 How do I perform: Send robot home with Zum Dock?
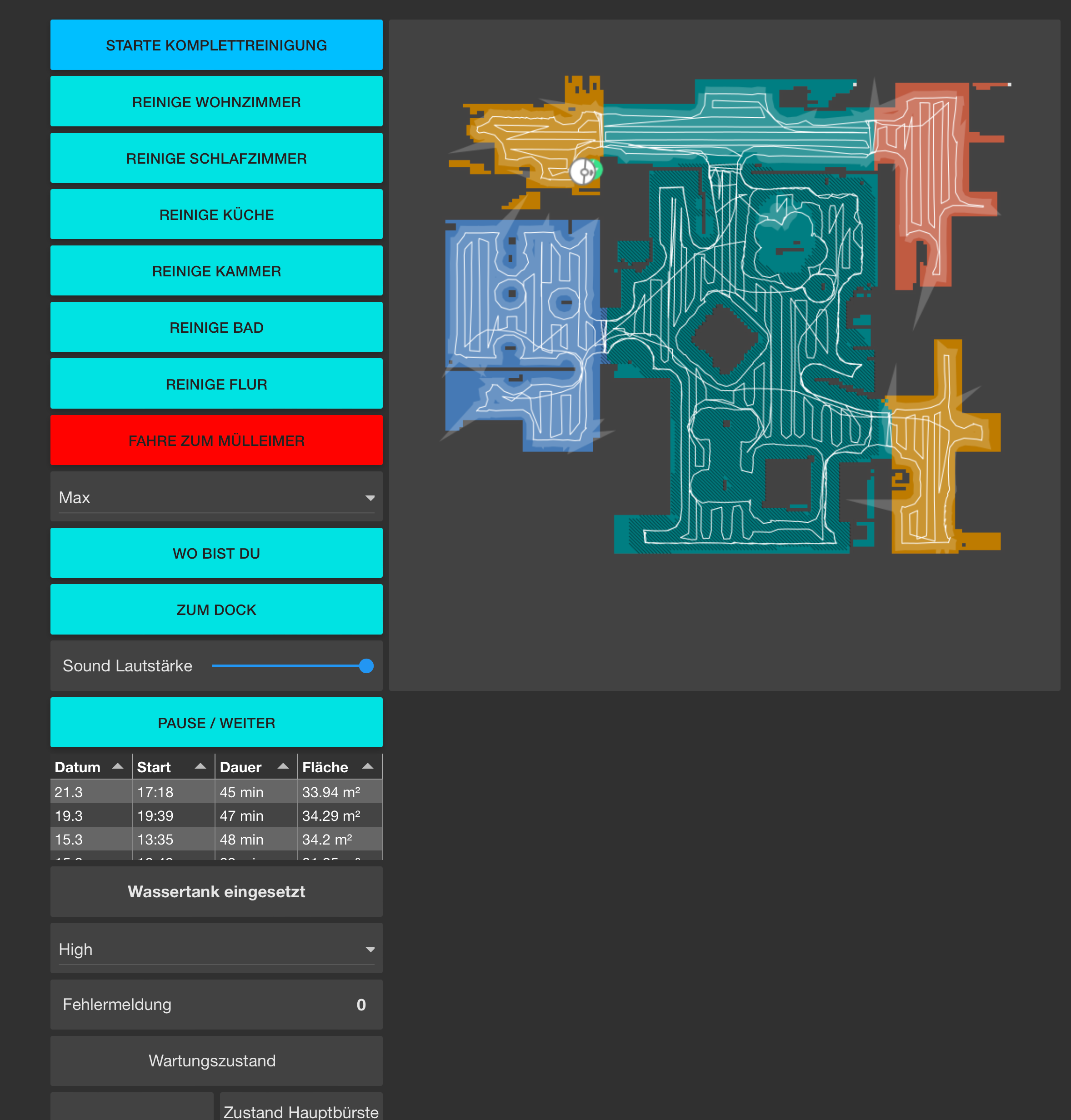coord(216,610)
